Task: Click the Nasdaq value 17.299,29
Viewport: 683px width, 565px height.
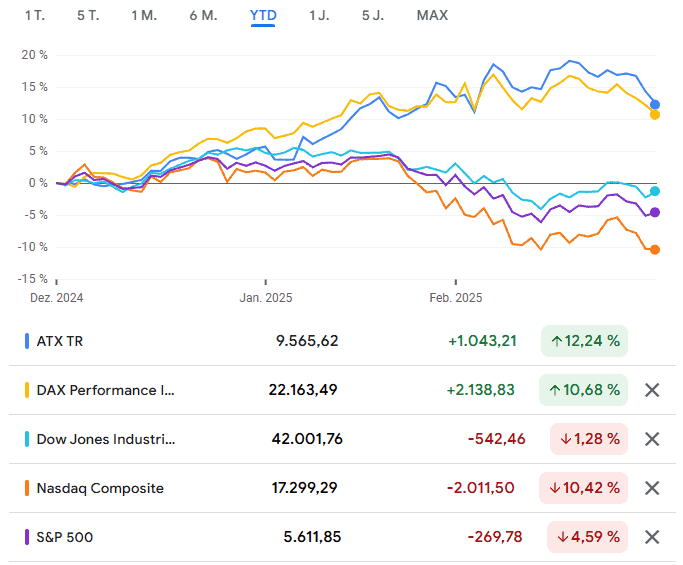Action: [304, 488]
